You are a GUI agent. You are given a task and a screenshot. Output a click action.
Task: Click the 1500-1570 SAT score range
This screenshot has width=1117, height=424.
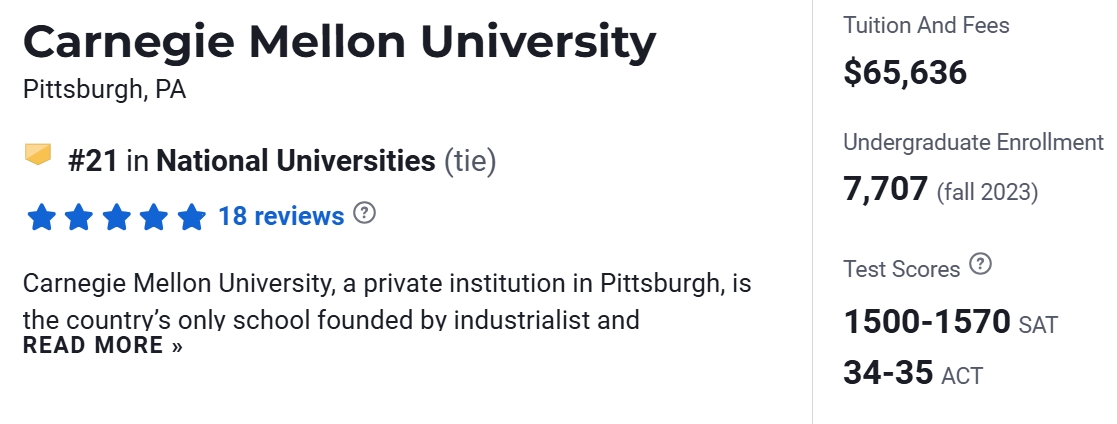(x=927, y=322)
